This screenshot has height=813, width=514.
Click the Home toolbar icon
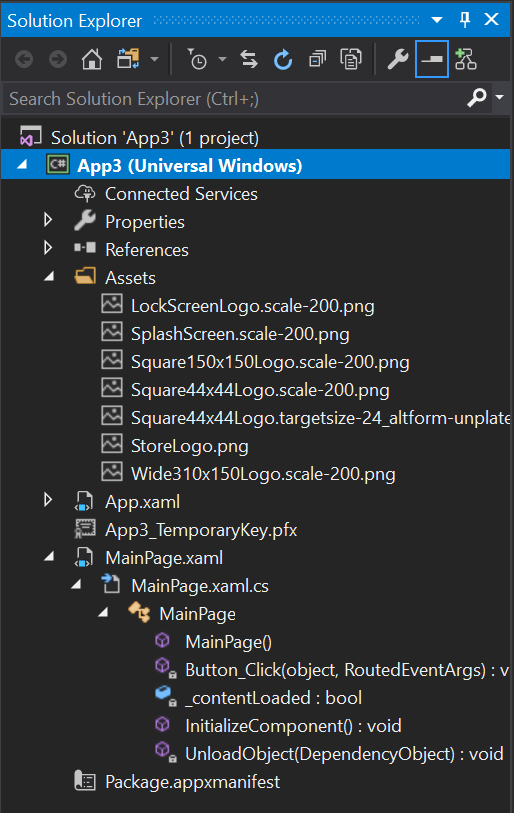(x=92, y=60)
